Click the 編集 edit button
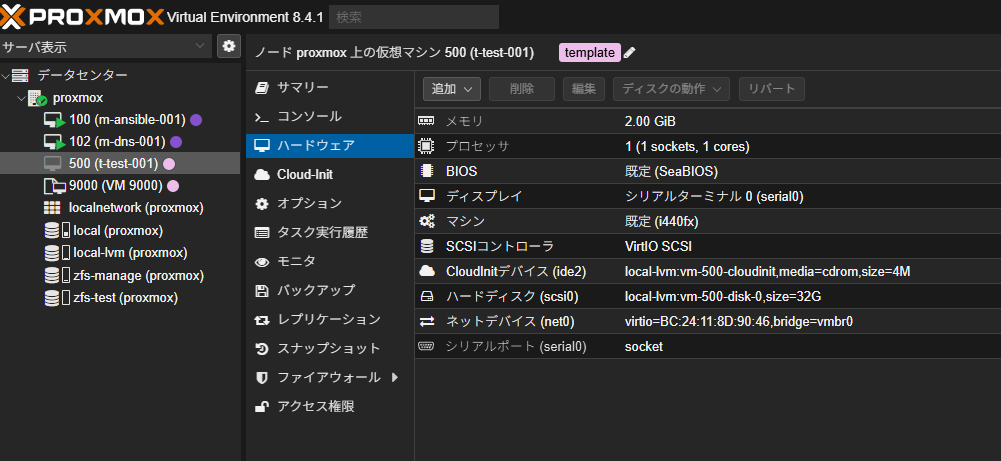This screenshot has height=461, width=1001. 584,89
